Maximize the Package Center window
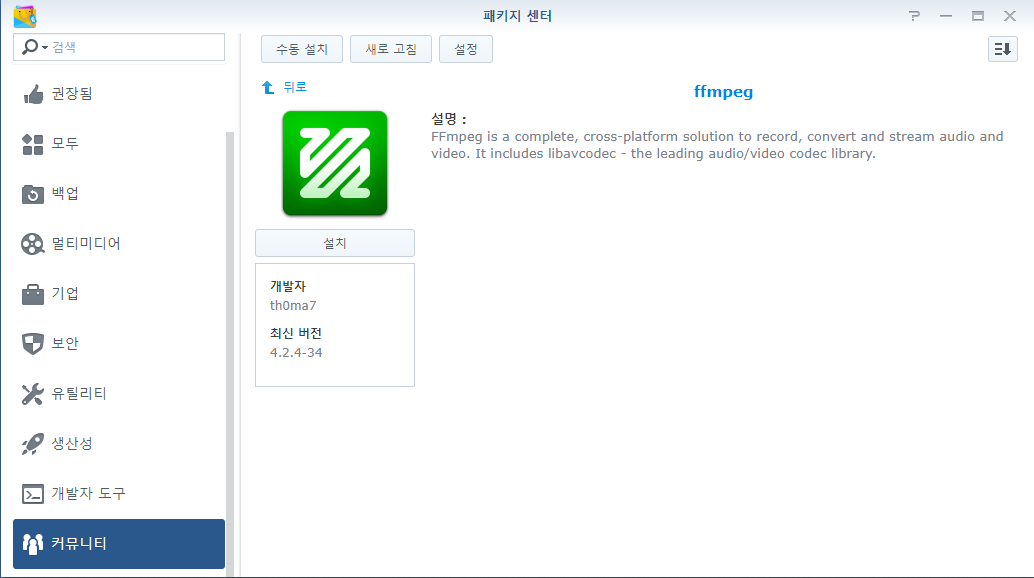Image resolution: width=1034 pixels, height=578 pixels. (978, 16)
